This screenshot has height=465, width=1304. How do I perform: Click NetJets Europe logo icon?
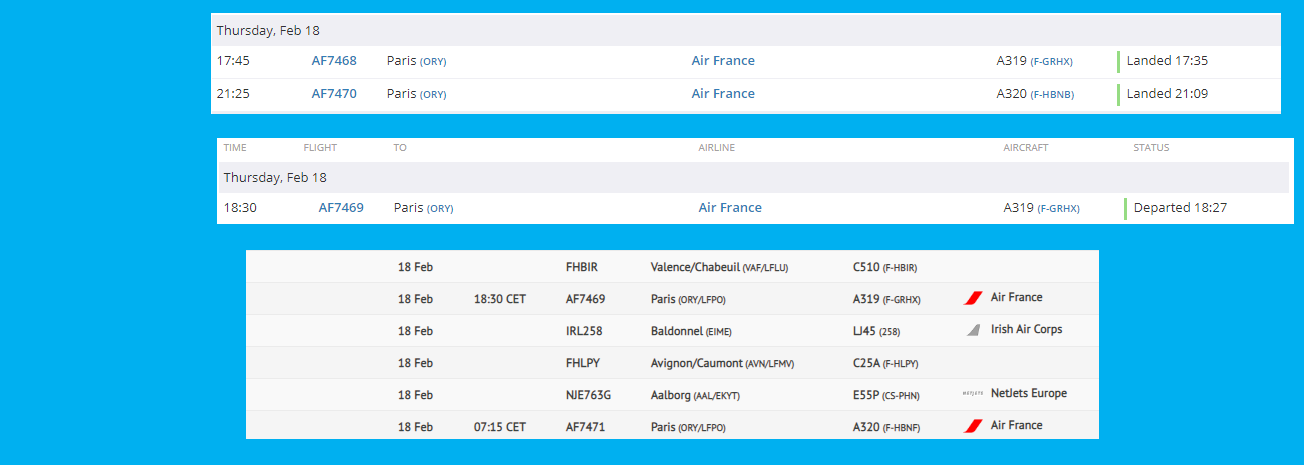(973, 394)
